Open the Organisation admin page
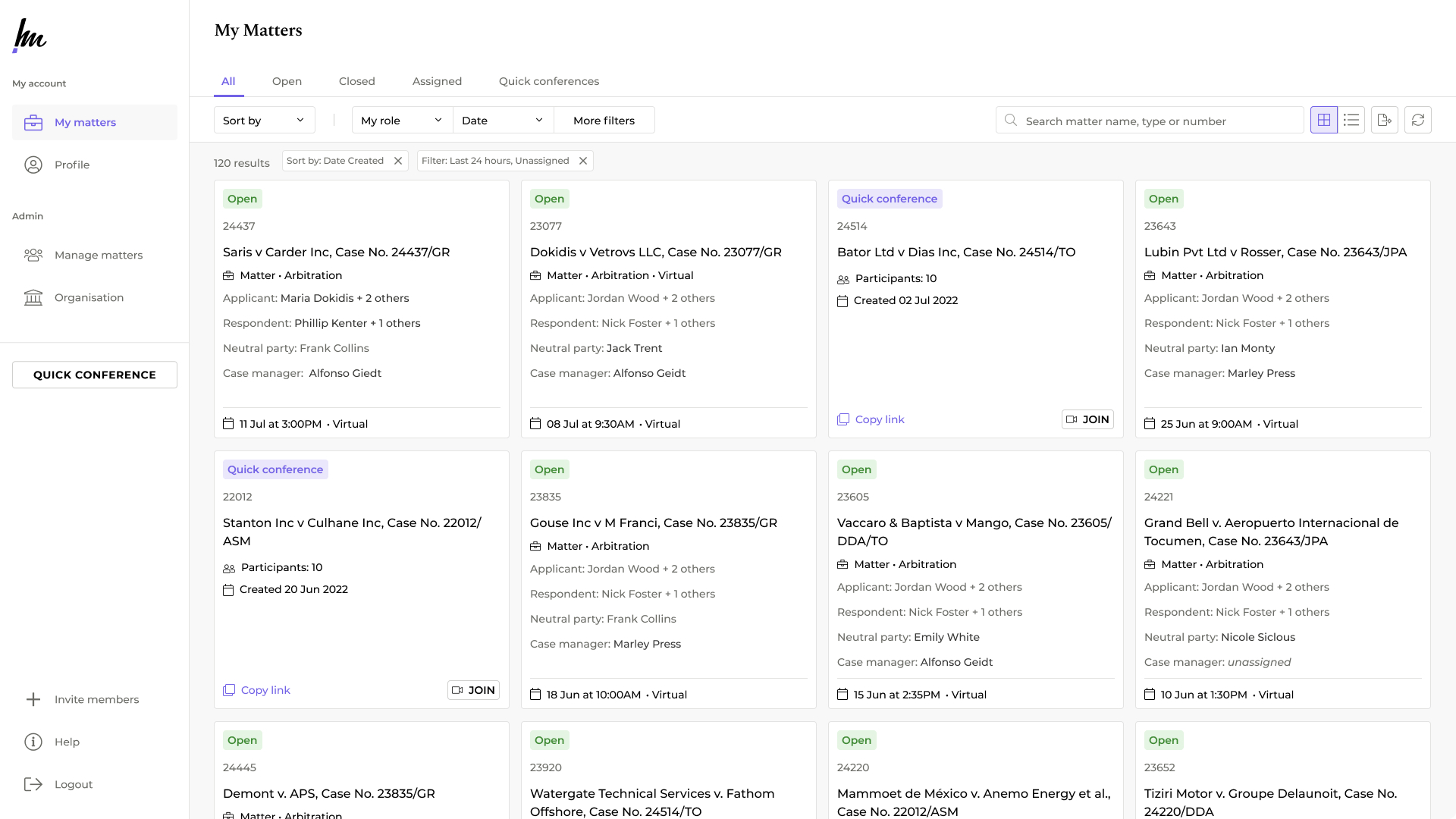This screenshot has width=1456, height=819. click(89, 297)
